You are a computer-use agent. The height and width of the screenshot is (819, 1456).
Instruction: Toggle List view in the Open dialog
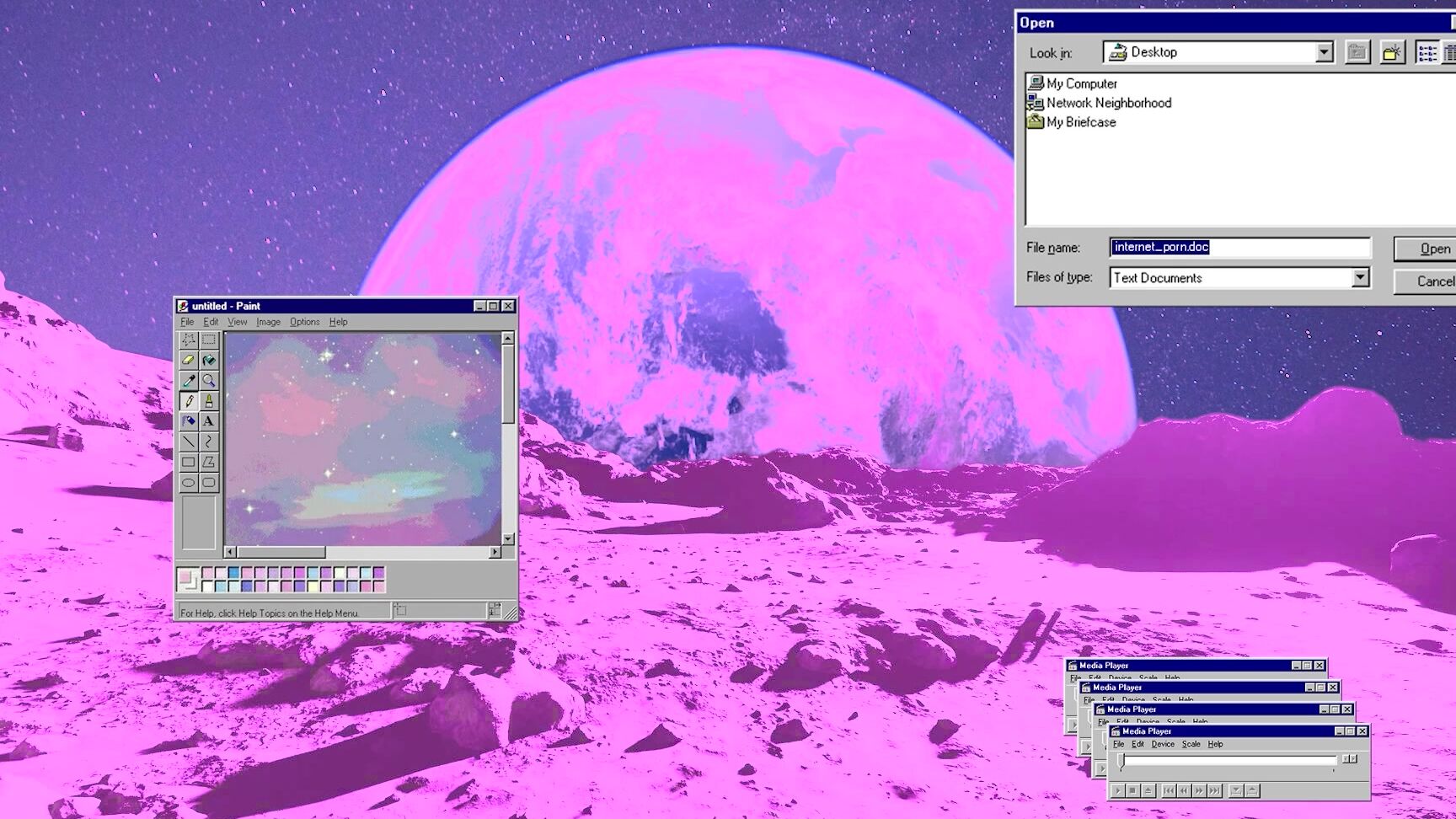click(x=1427, y=52)
